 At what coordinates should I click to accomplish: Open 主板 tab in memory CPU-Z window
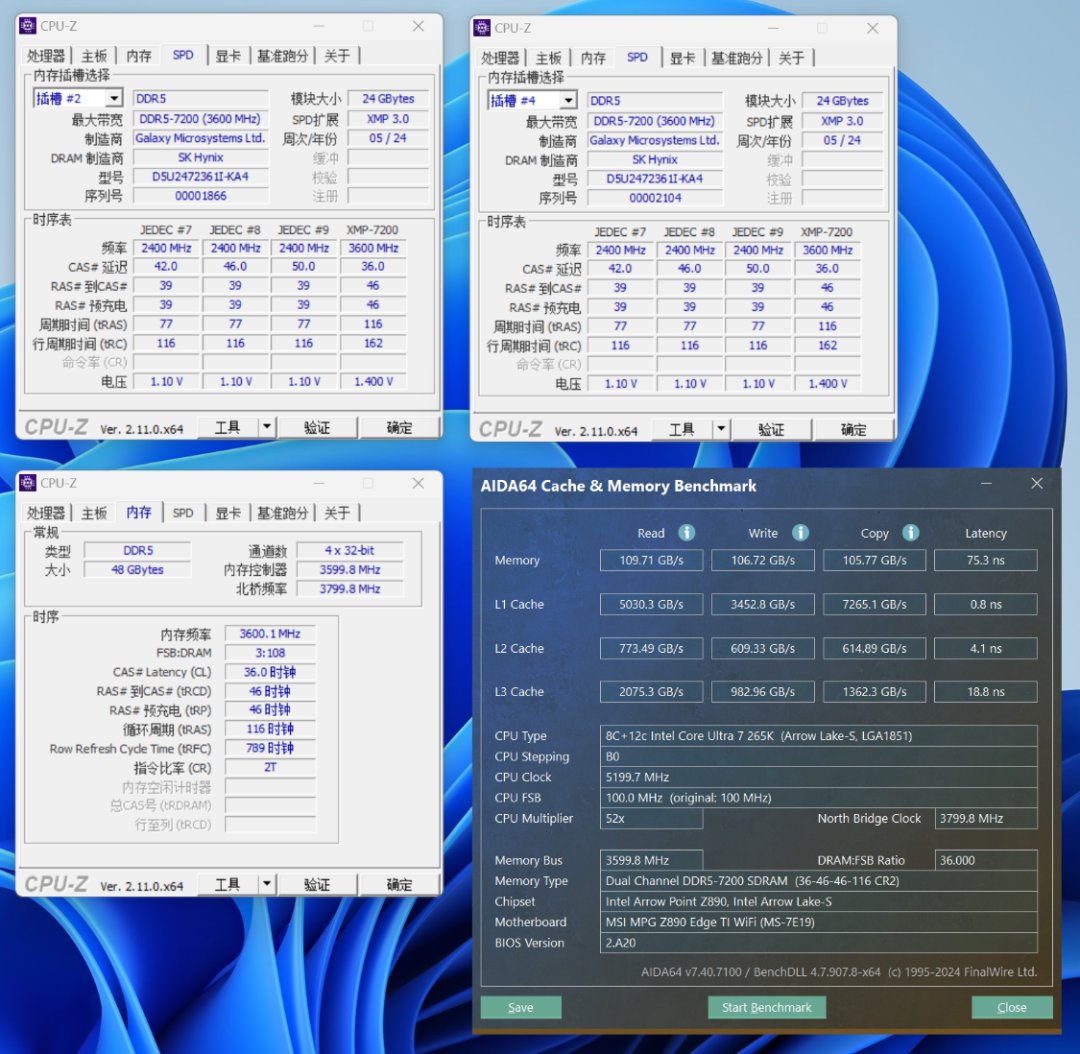click(94, 513)
